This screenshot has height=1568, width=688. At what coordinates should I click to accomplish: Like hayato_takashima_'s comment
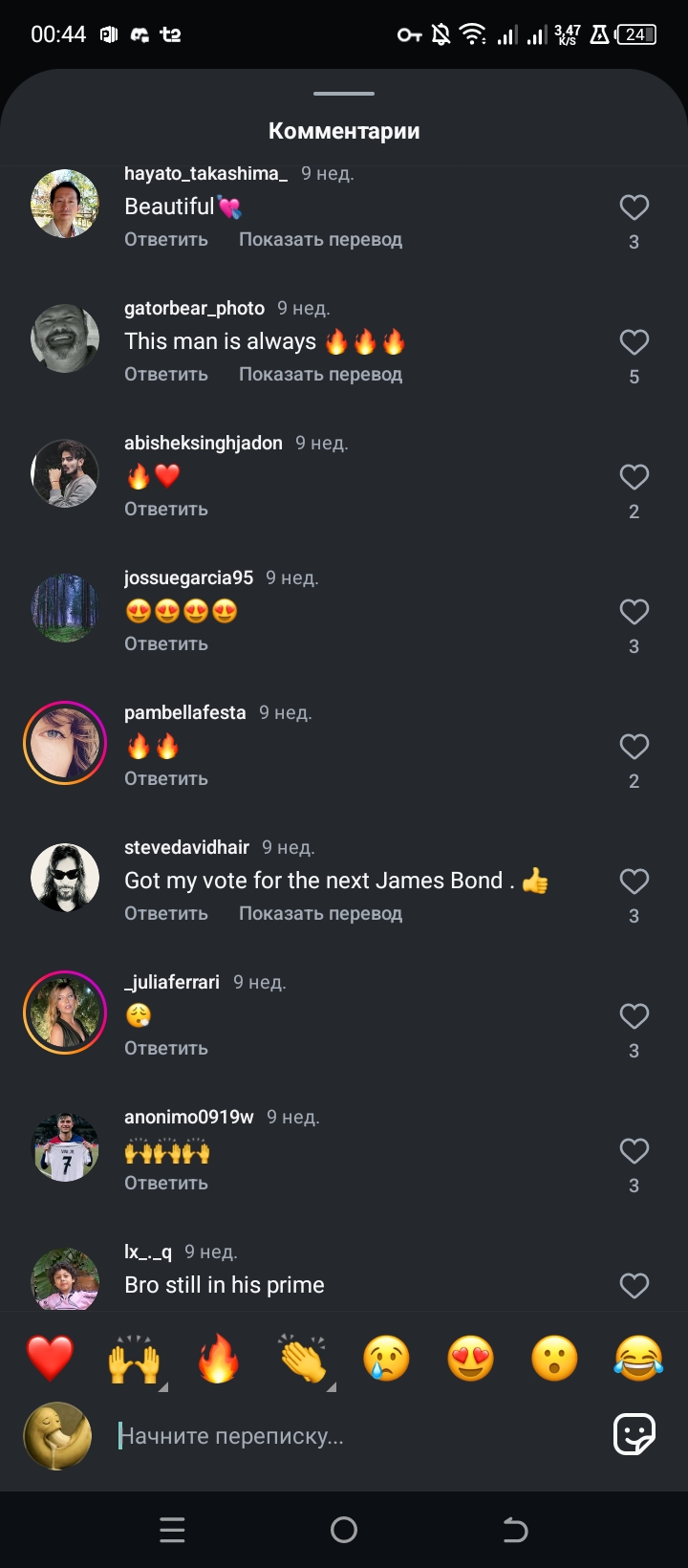pos(634,207)
